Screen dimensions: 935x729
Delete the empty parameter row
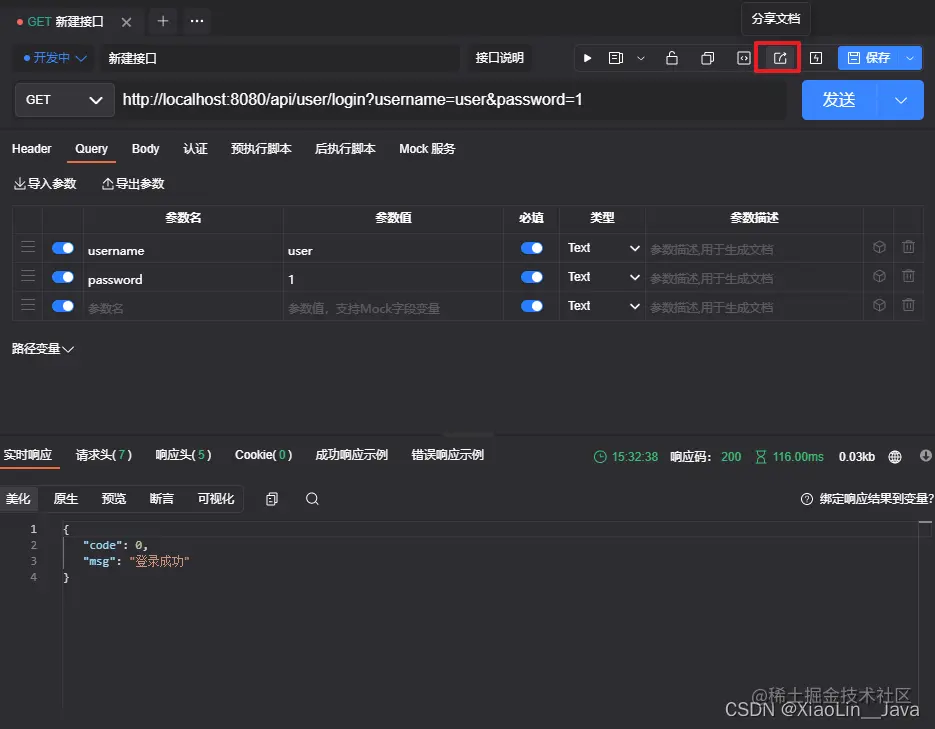point(908,305)
